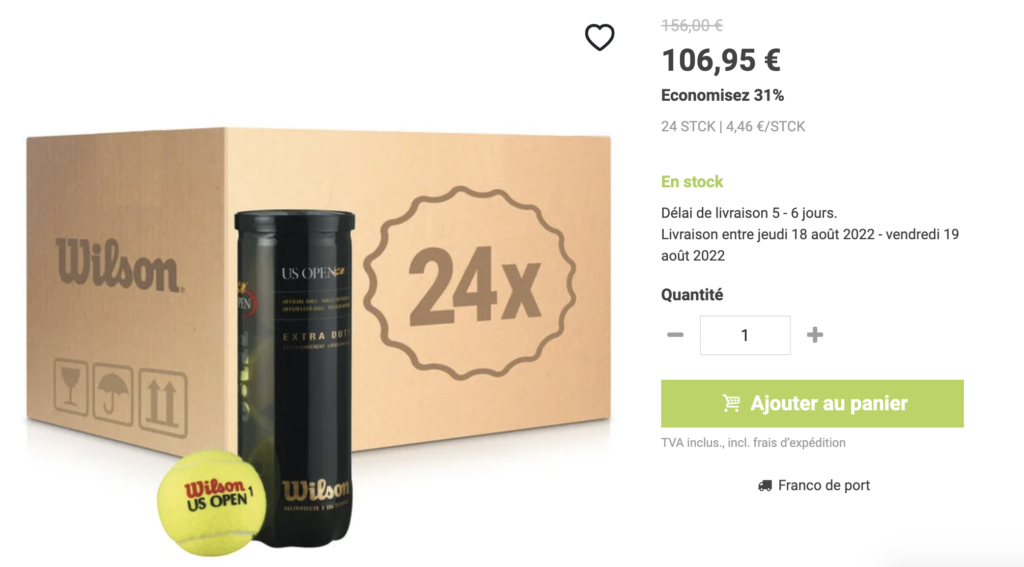Click the Wilson tennis ball can image
The height and width of the screenshot is (567, 1024).
click(x=295, y=378)
